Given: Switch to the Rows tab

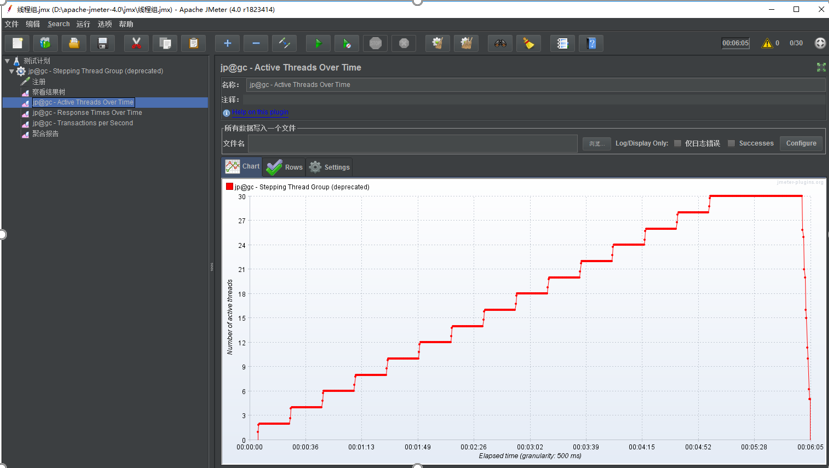Looking at the screenshot, I should coord(284,167).
